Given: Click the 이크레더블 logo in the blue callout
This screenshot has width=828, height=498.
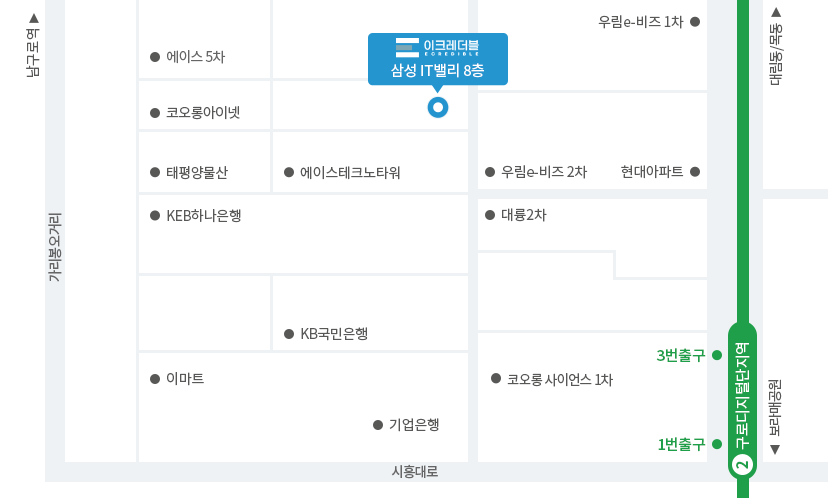Looking at the screenshot, I should 438,47.
